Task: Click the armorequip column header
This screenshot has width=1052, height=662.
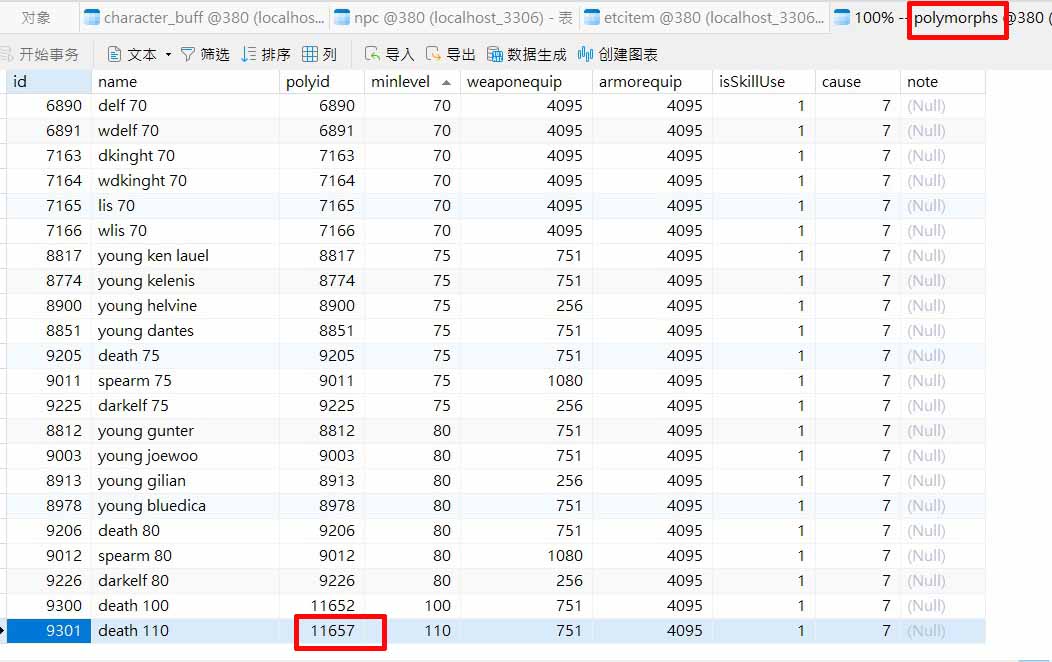Action: click(652, 82)
